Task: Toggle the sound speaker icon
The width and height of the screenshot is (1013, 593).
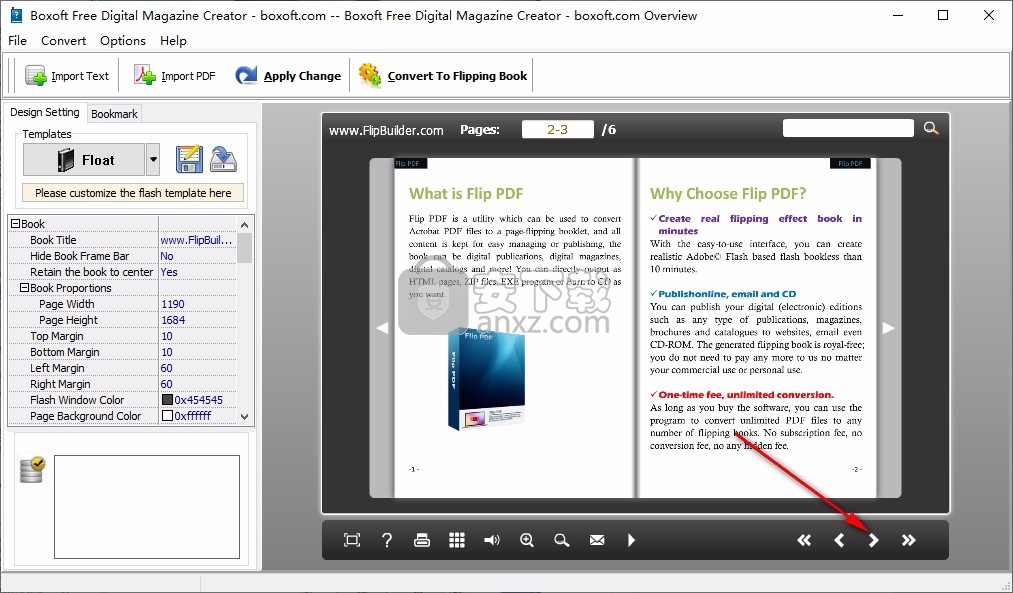Action: [x=492, y=540]
